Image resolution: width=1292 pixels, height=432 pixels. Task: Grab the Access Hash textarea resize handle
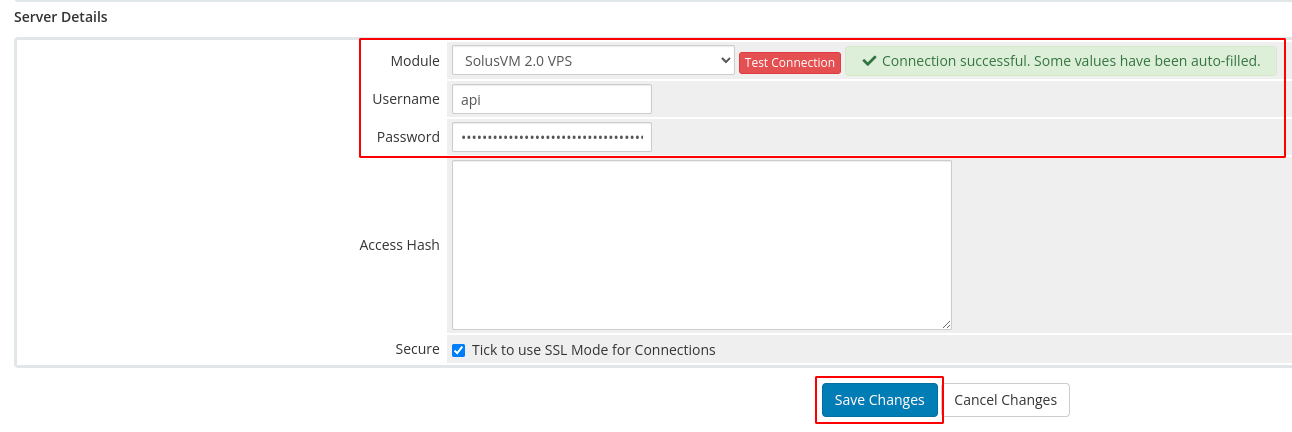coord(946,324)
